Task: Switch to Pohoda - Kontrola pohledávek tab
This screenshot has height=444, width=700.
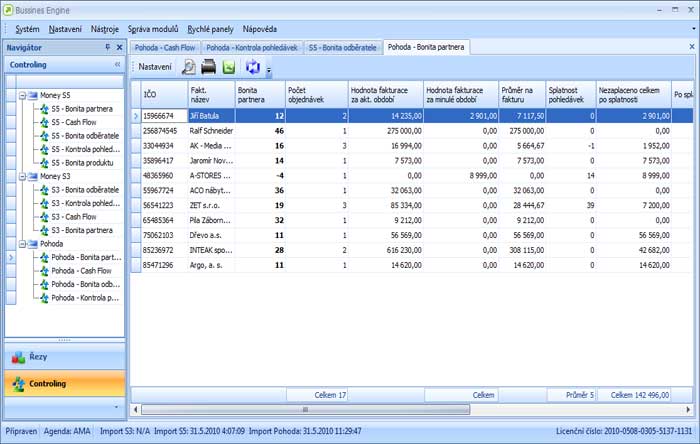Action: click(251, 47)
